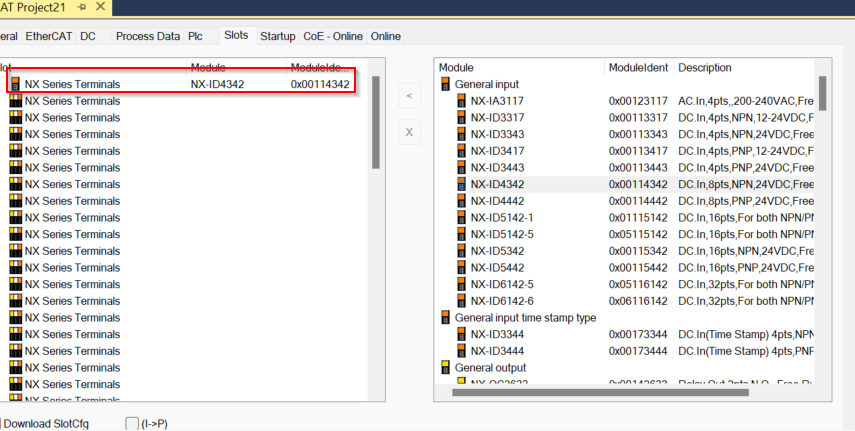Viewport: 855px width, 431px height.
Task: Open the Startup tab
Action: (x=278, y=36)
